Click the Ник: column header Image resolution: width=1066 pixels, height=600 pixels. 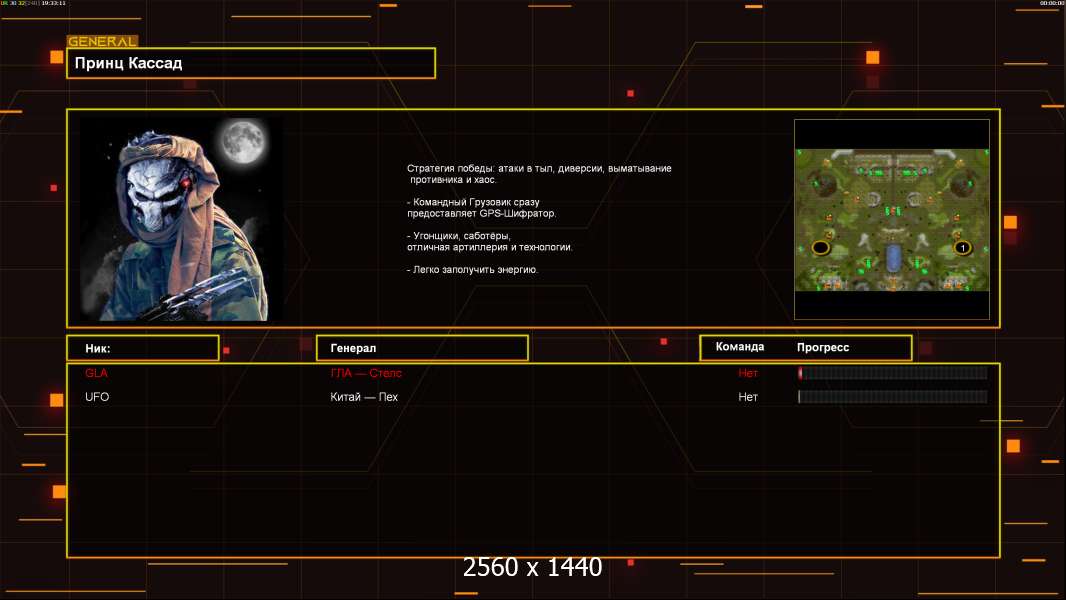(x=143, y=348)
